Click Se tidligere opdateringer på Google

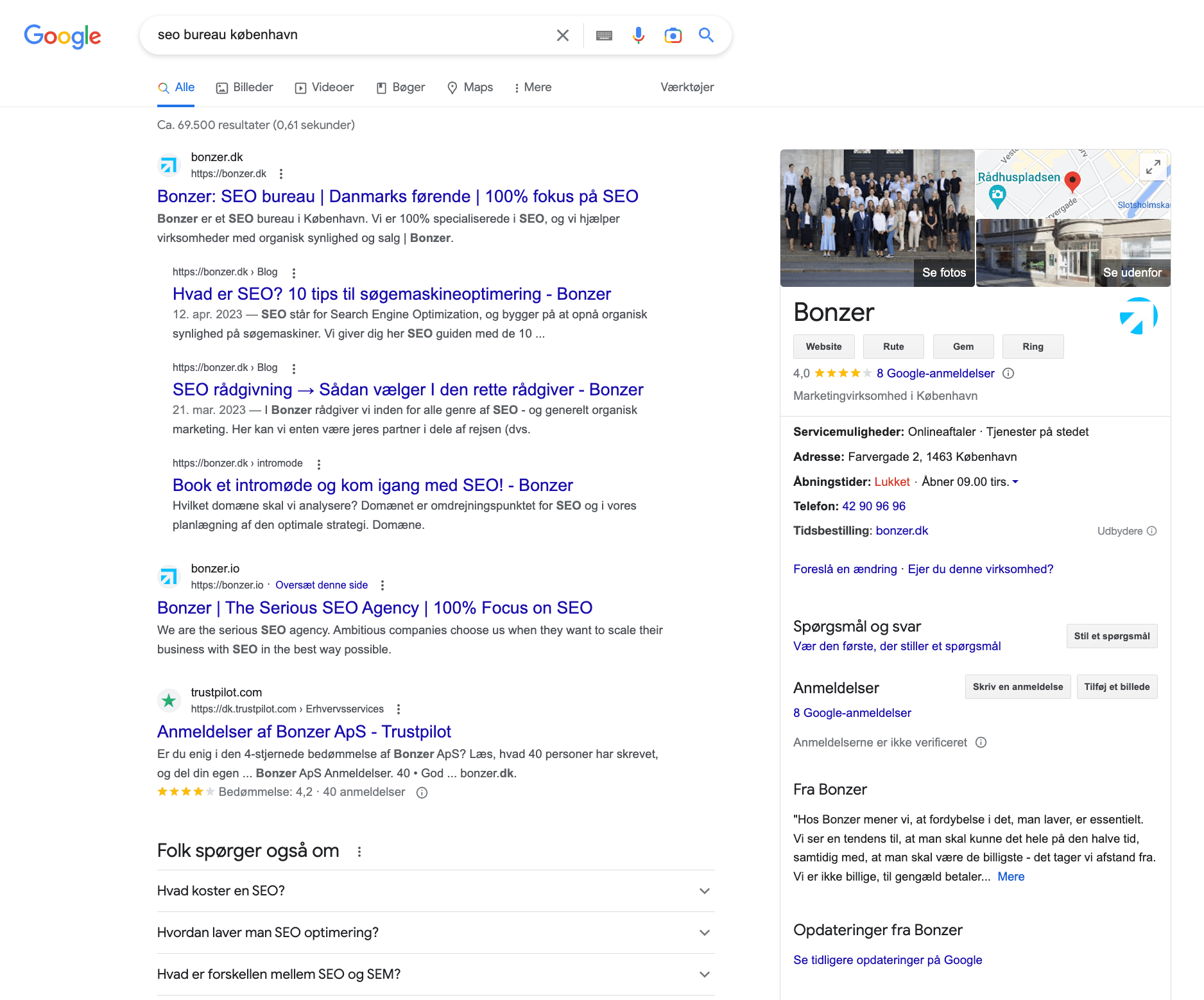888,960
